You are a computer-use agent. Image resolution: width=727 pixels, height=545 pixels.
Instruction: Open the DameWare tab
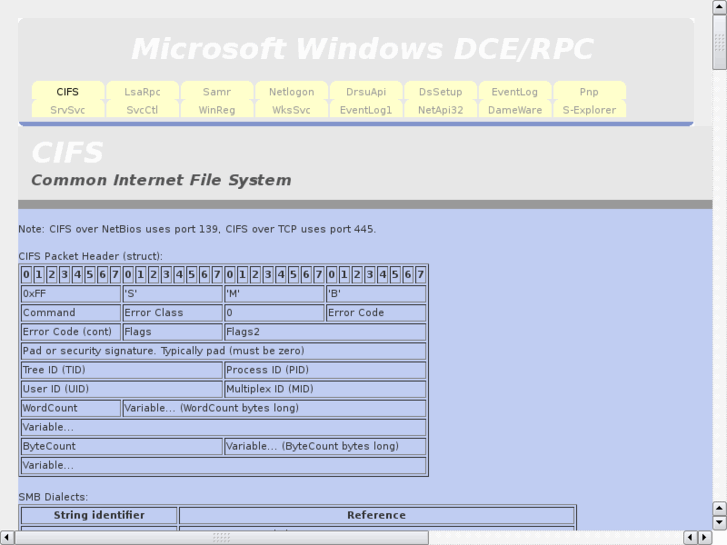point(515,110)
